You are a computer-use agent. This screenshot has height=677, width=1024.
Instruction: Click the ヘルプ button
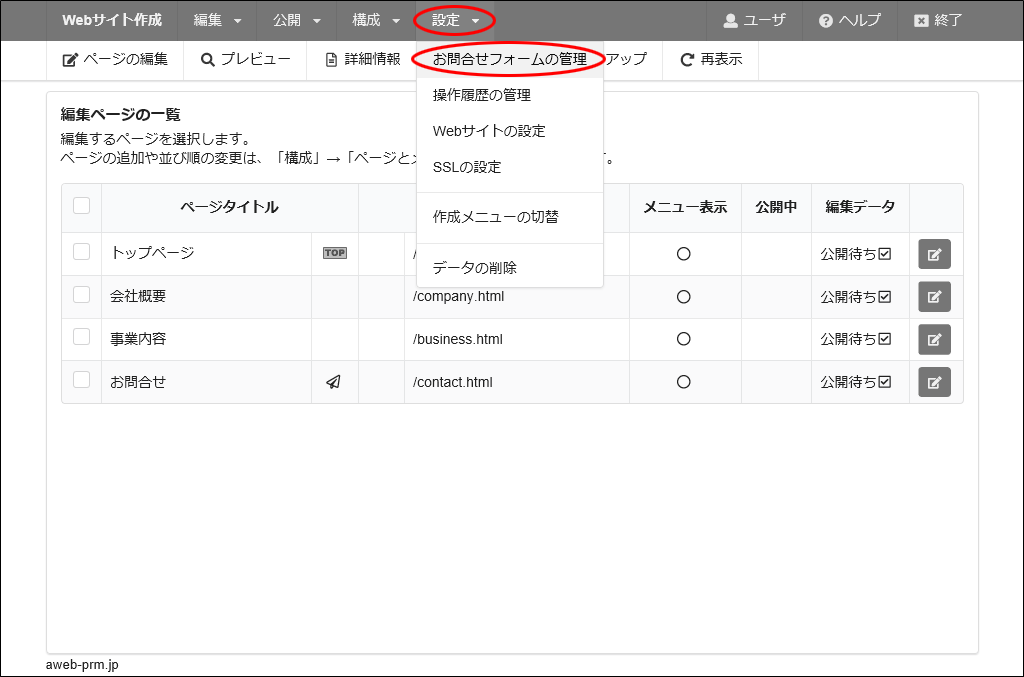(849, 20)
